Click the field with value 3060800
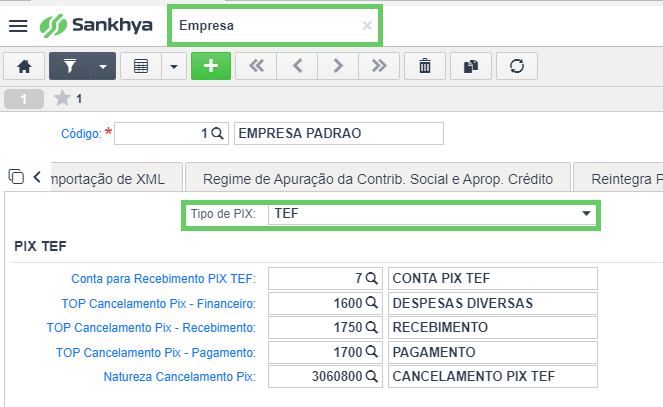 coord(325,376)
